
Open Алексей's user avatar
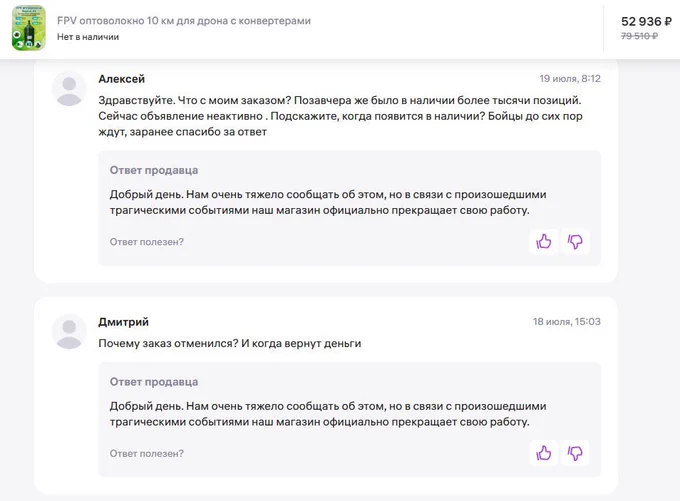pos(69,88)
